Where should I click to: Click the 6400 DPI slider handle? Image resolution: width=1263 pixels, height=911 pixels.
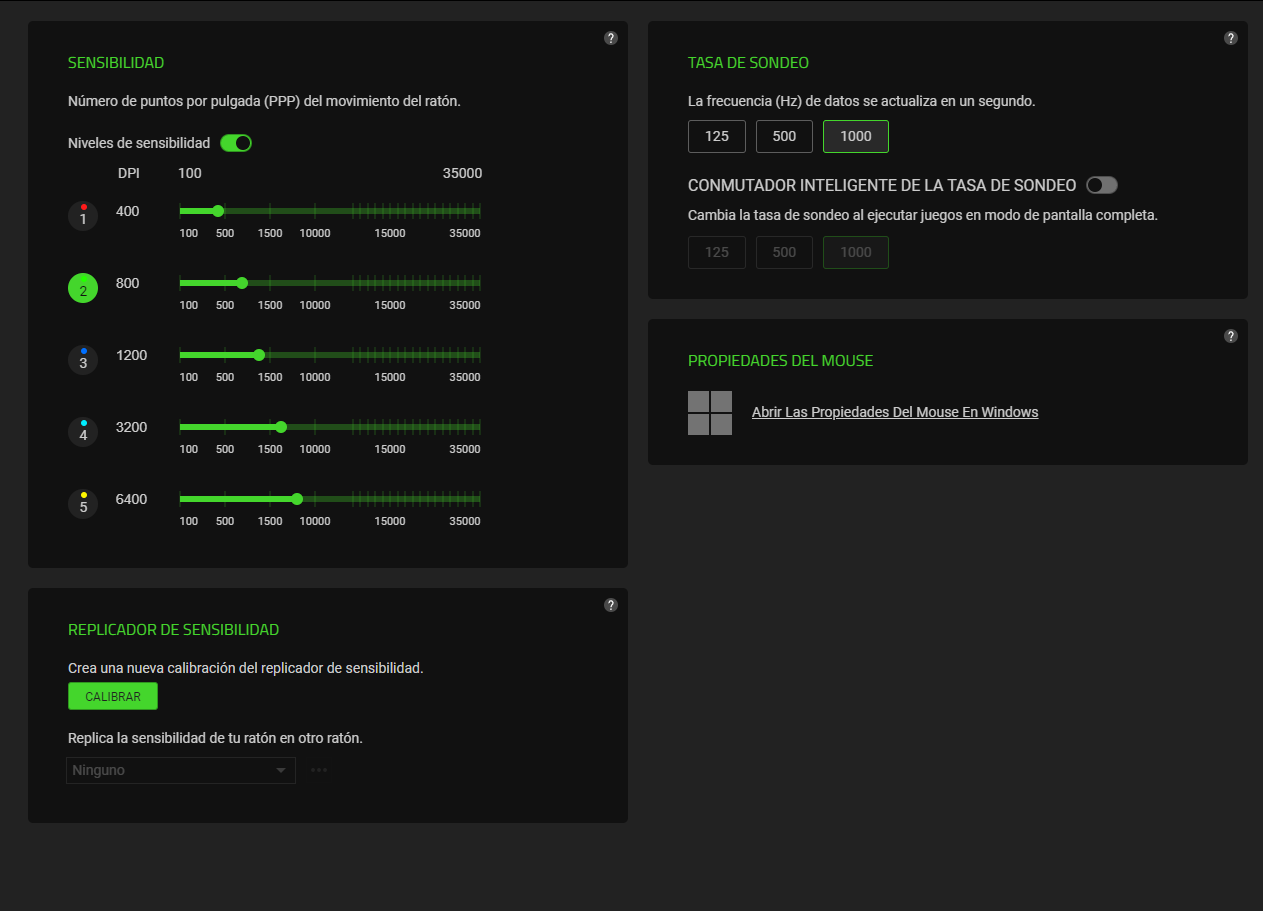[x=297, y=499]
